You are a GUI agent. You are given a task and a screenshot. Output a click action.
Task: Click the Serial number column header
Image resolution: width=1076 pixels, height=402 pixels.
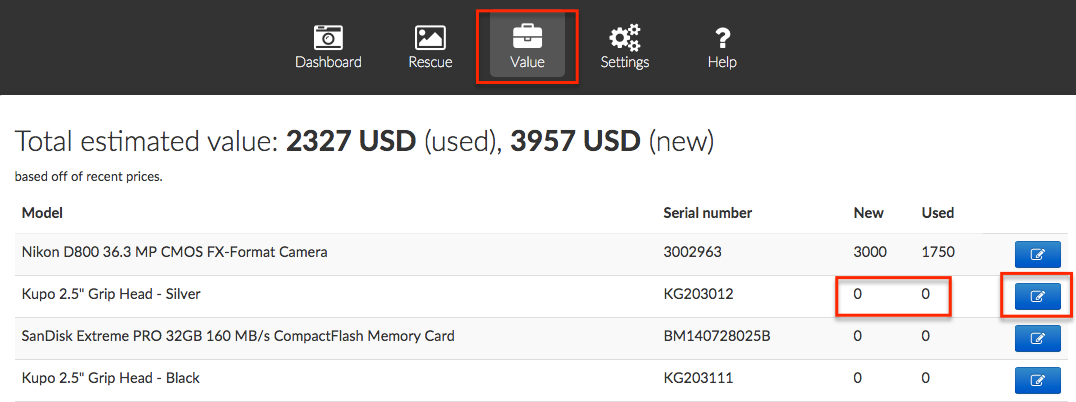pyautogui.click(x=707, y=213)
